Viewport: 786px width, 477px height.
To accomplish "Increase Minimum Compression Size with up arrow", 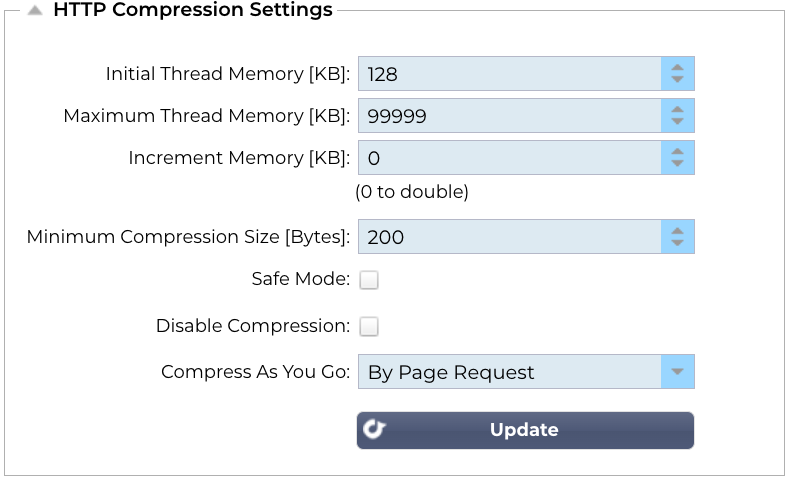I will coord(677,231).
